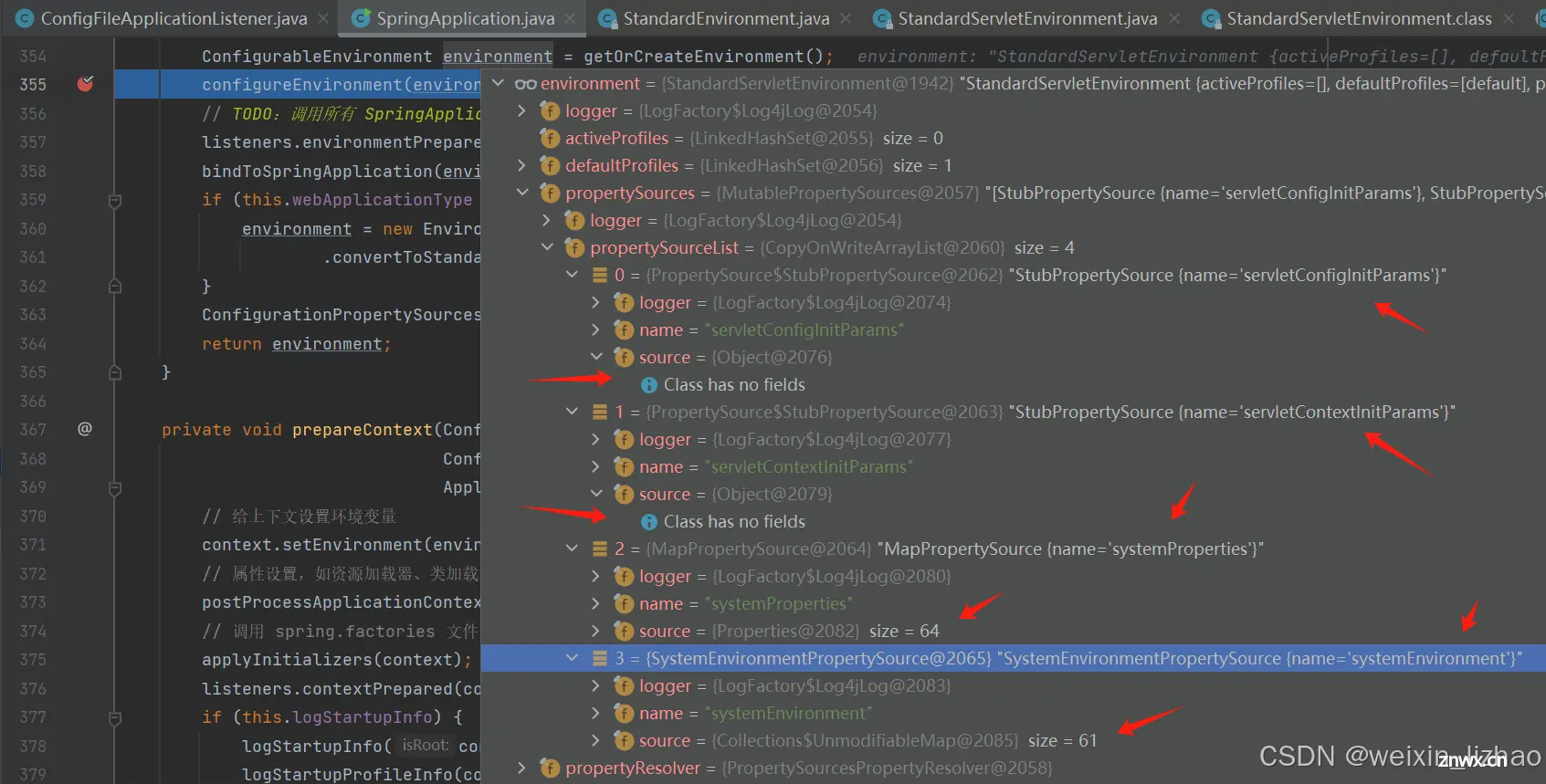The height and width of the screenshot is (784, 1546).
Task: Click the fold marker on line 377
Action: point(115,718)
